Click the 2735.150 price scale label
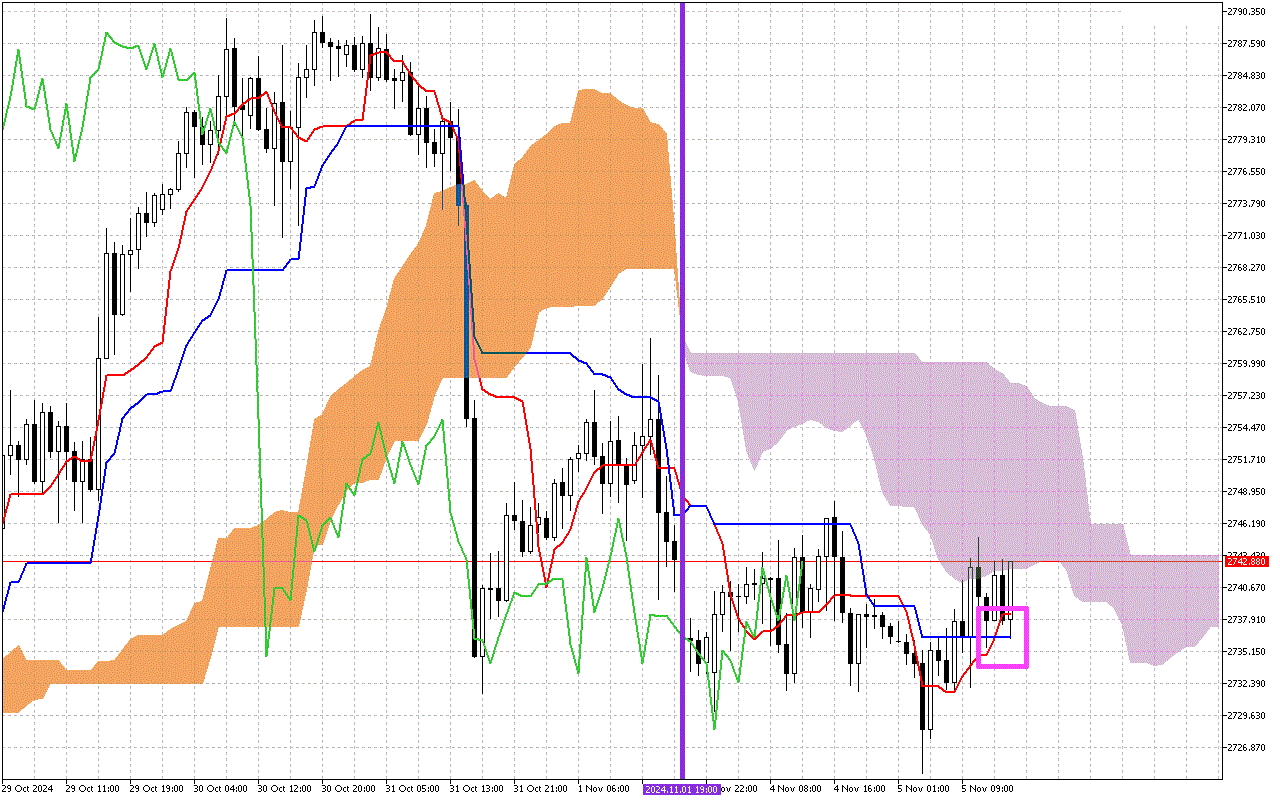1280x800 pixels. (x=1246, y=651)
